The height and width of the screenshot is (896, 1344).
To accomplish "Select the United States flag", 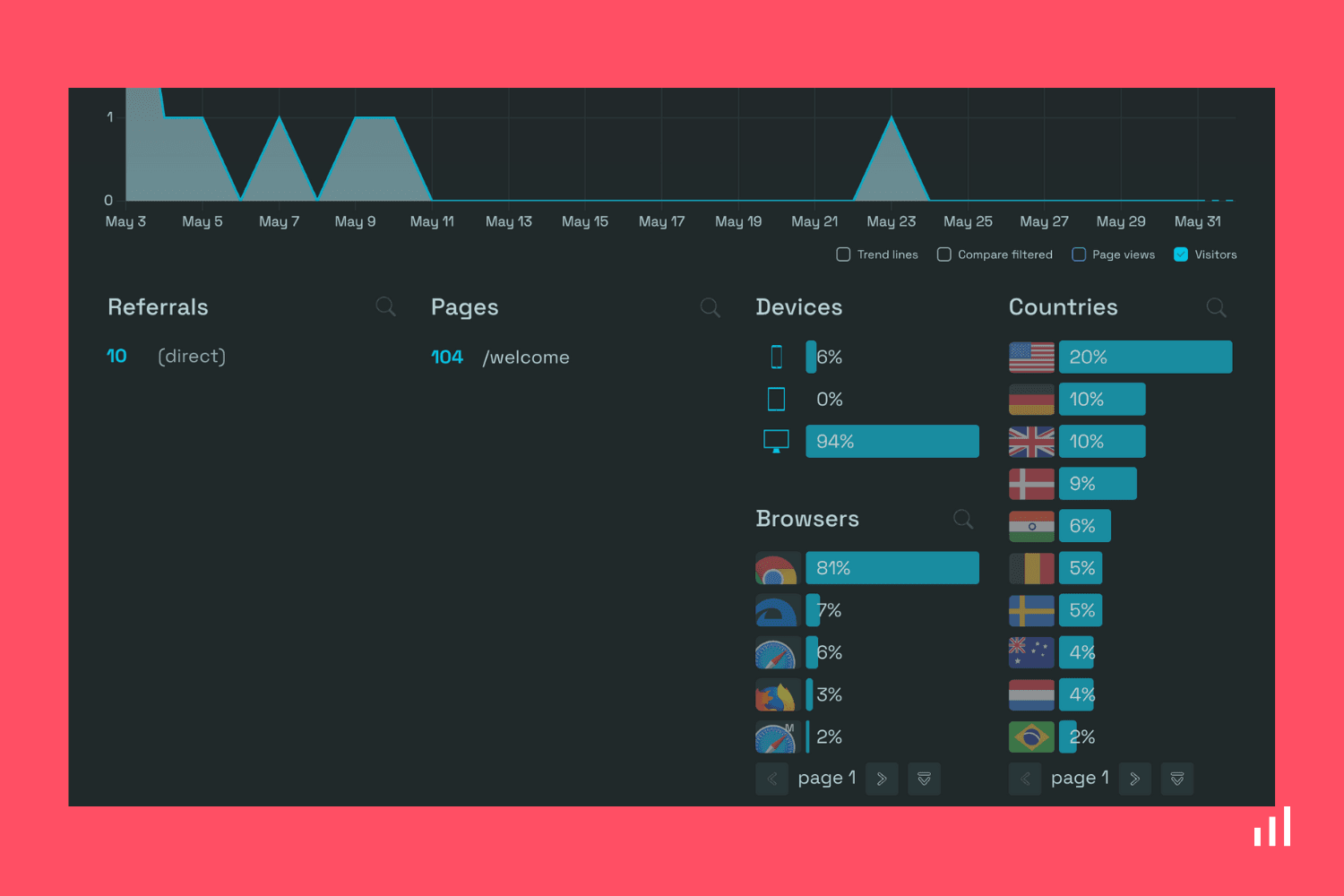I will point(1031,357).
